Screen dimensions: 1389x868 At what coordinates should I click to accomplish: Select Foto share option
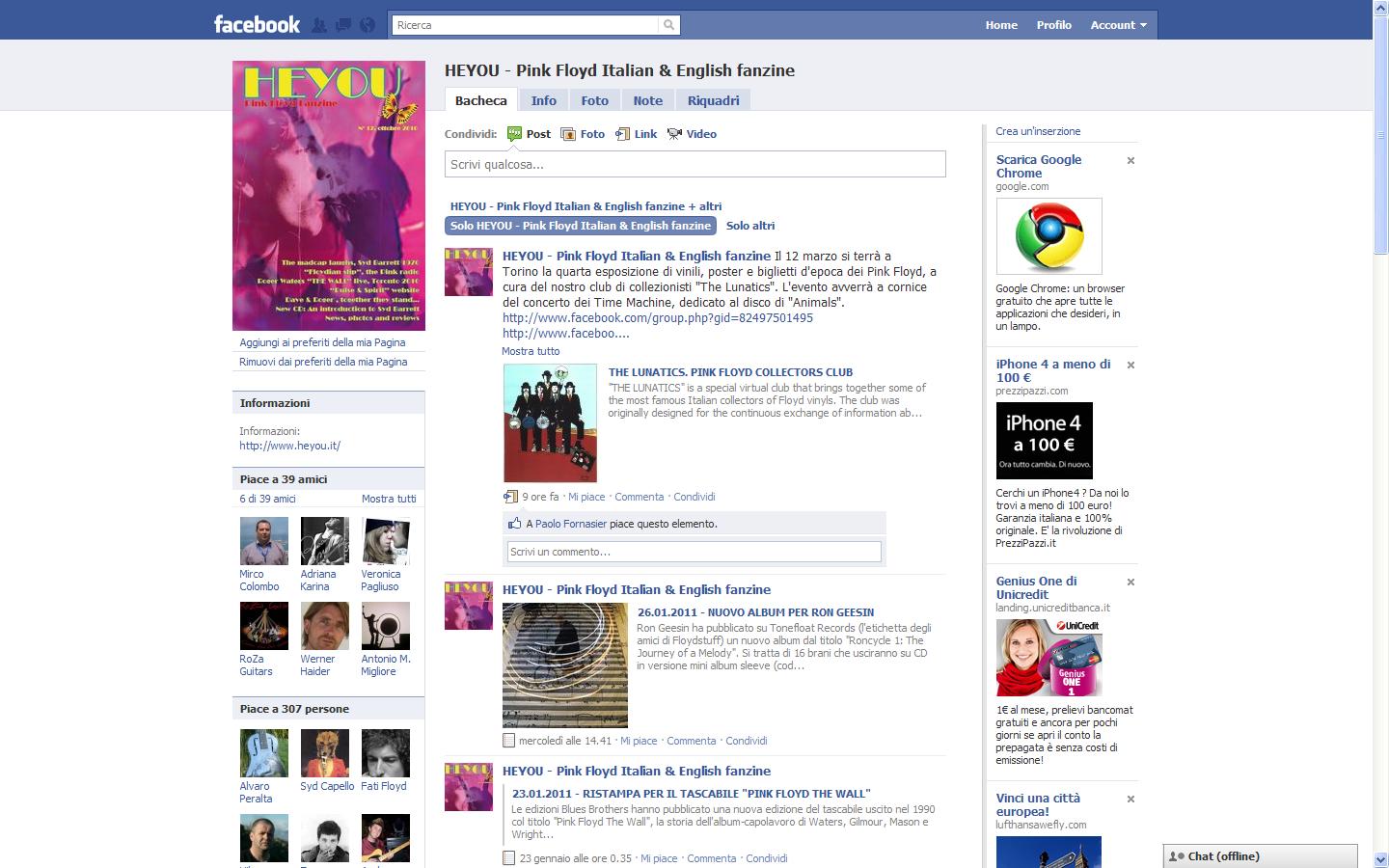click(583, 134)
